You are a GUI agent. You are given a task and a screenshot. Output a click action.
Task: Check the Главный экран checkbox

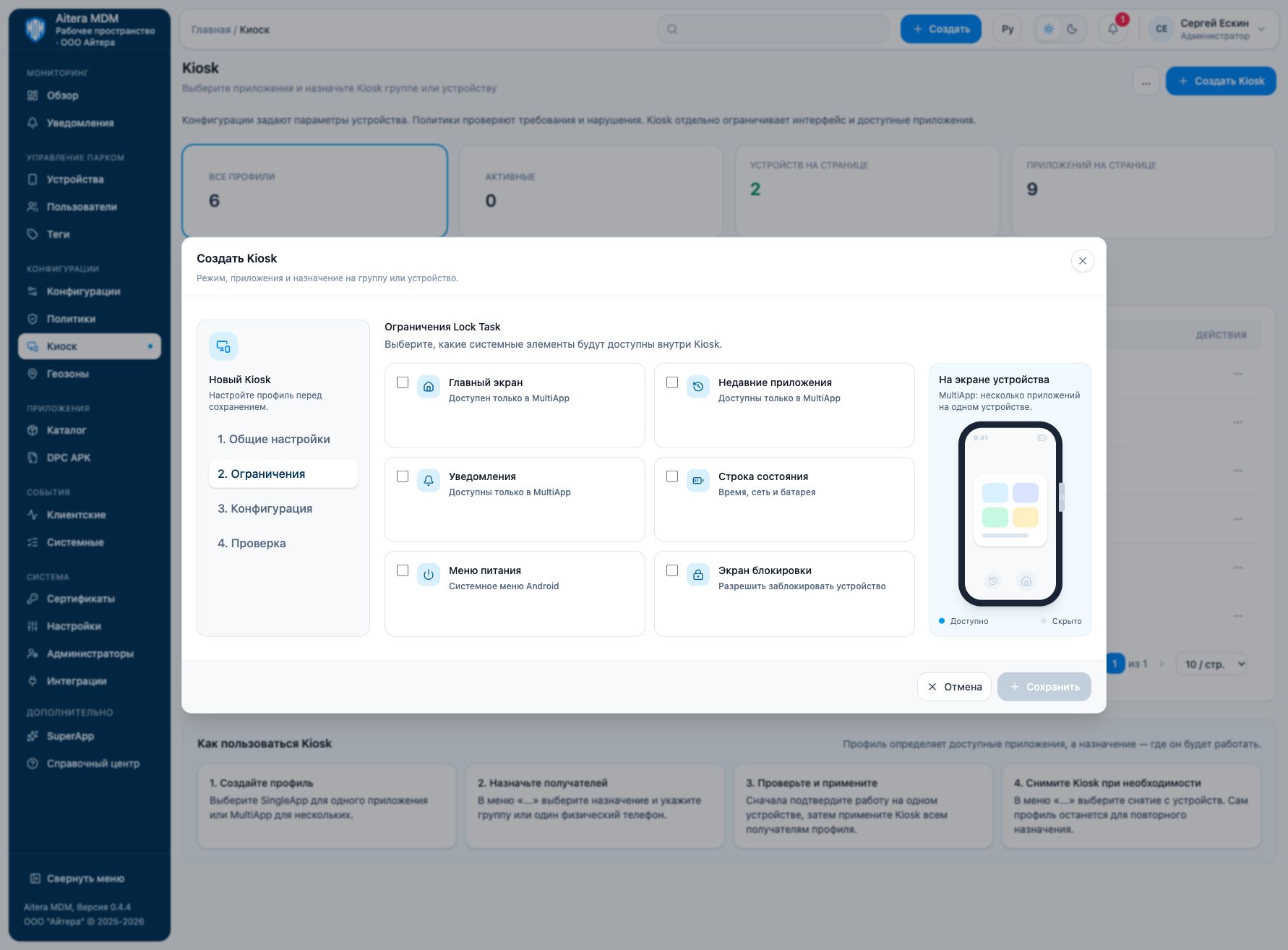(403, 382)
